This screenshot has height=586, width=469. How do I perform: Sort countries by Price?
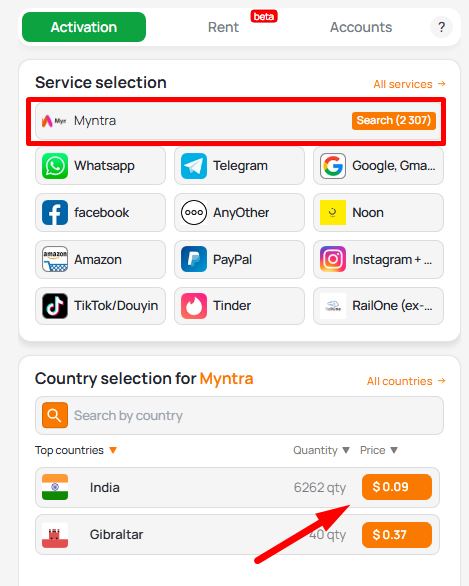tap(379, 450)
